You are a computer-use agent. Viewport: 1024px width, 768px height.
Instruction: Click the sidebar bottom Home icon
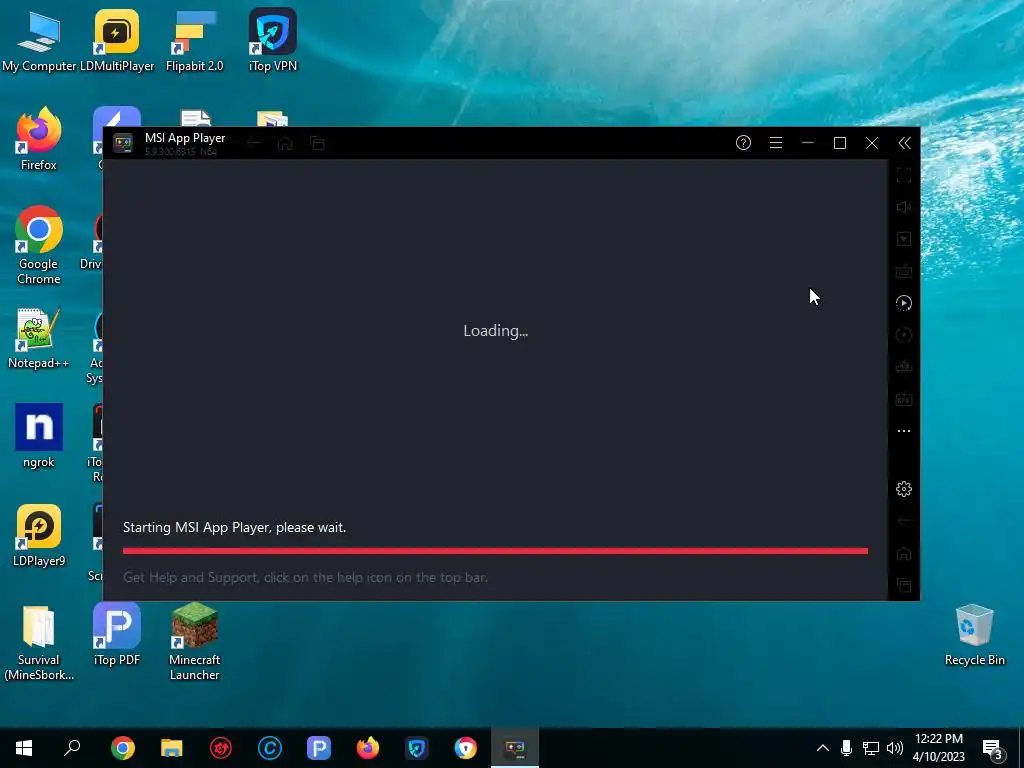tap(904, 553)
